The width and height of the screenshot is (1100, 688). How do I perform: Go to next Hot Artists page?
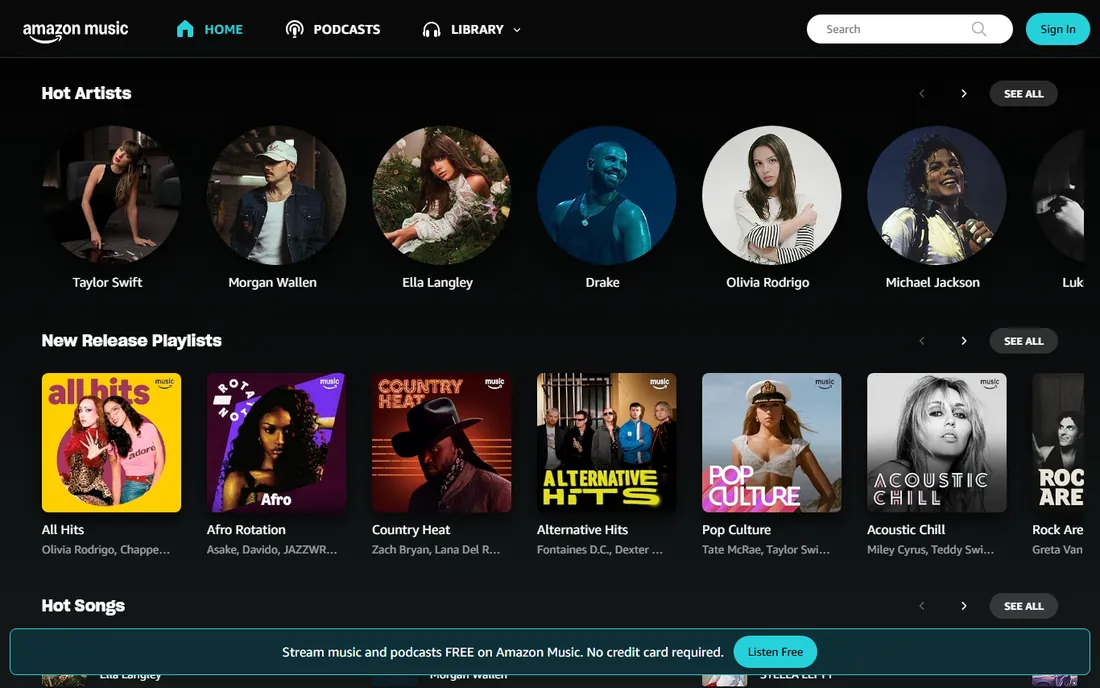click(964, 93)
